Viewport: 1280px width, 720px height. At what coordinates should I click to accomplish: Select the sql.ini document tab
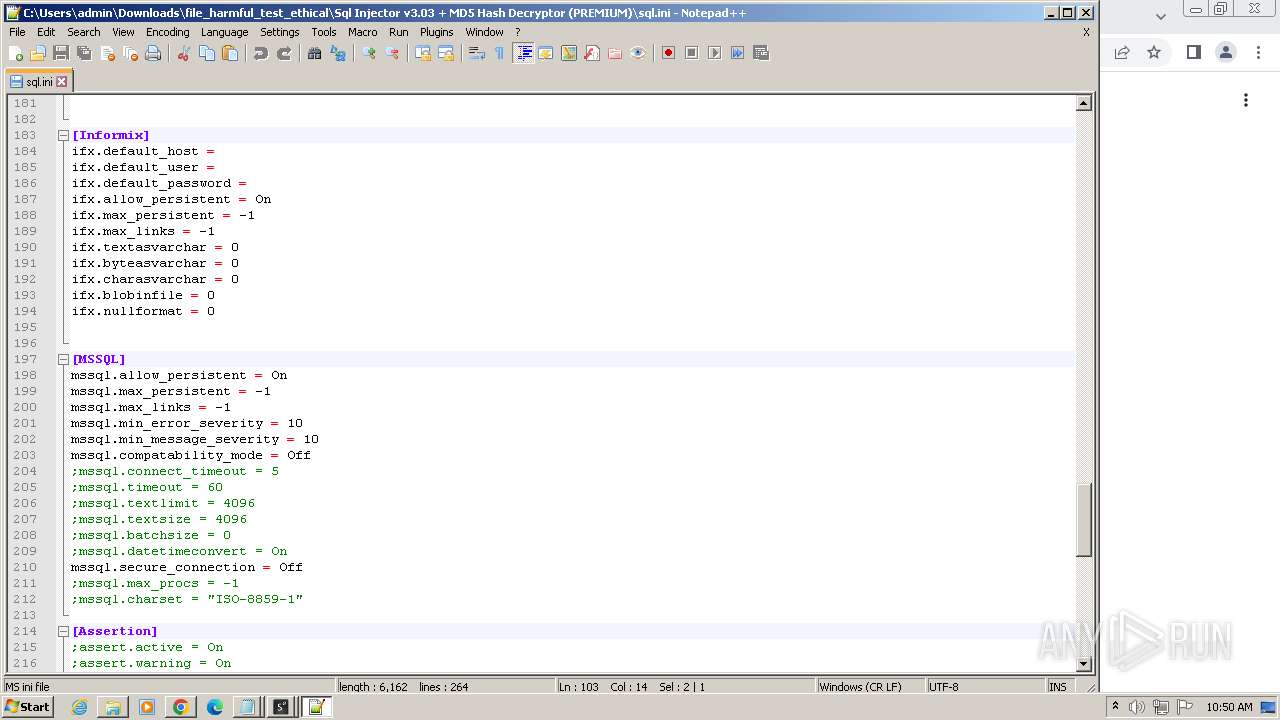38,82
